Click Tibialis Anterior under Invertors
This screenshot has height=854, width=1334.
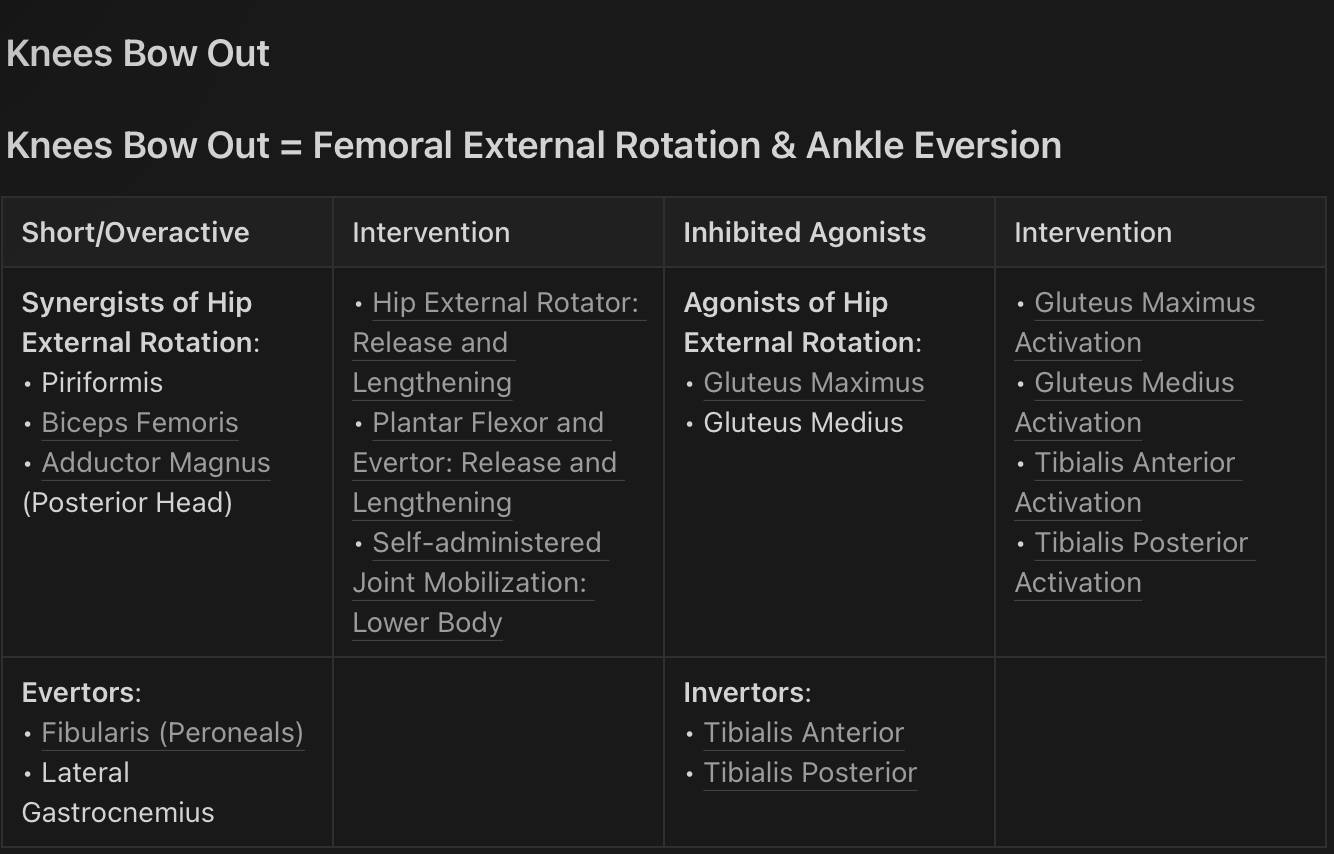[x=804, y=733]
